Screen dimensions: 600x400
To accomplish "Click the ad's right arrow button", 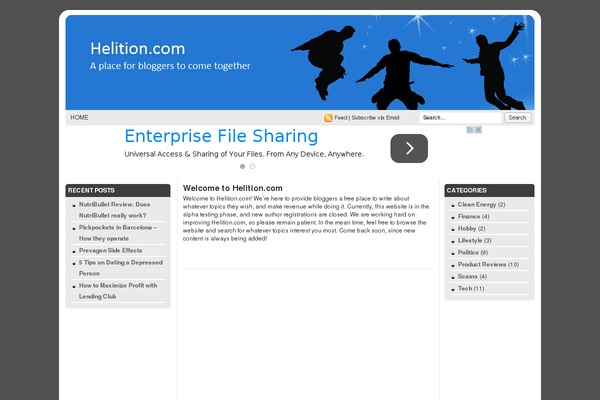I will [x=409, y=148].
